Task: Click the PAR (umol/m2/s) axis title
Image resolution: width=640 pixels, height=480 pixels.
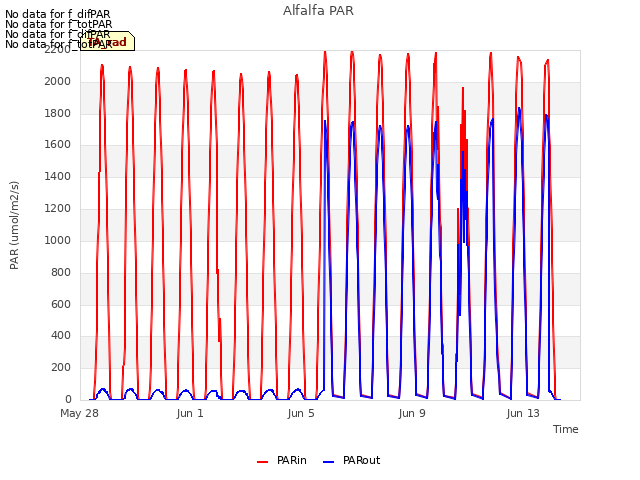Action: pyautogui.click(x=14, y=225)
